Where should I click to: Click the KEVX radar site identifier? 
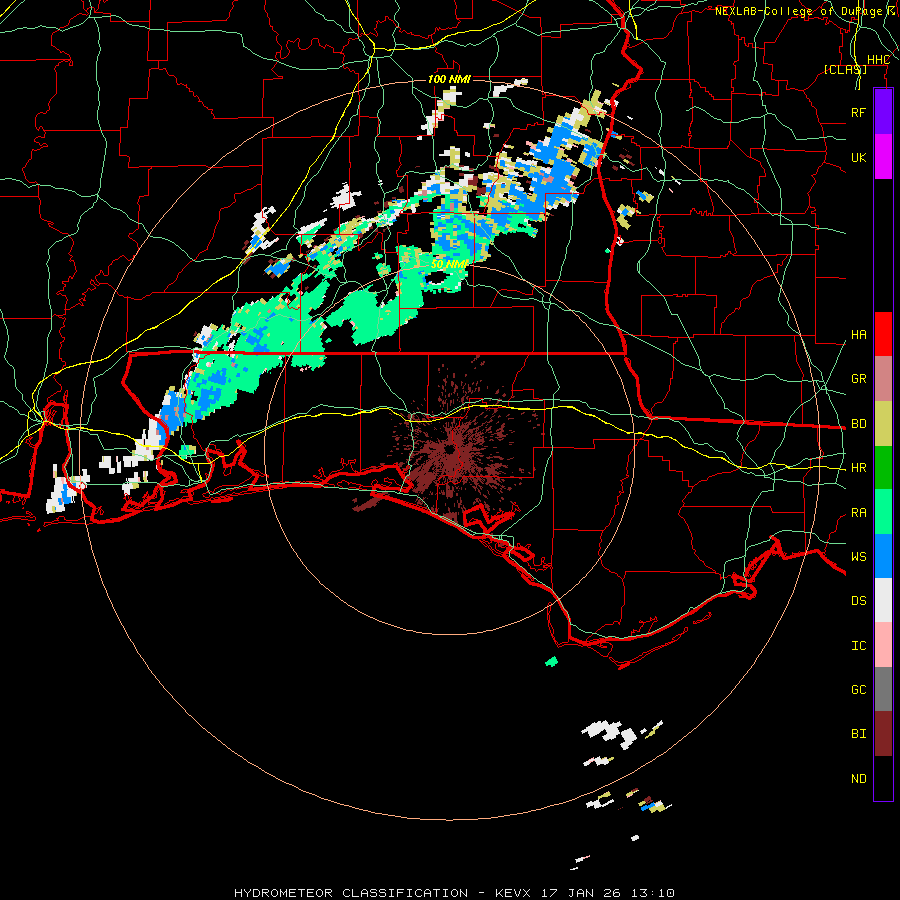click(513, 893)
